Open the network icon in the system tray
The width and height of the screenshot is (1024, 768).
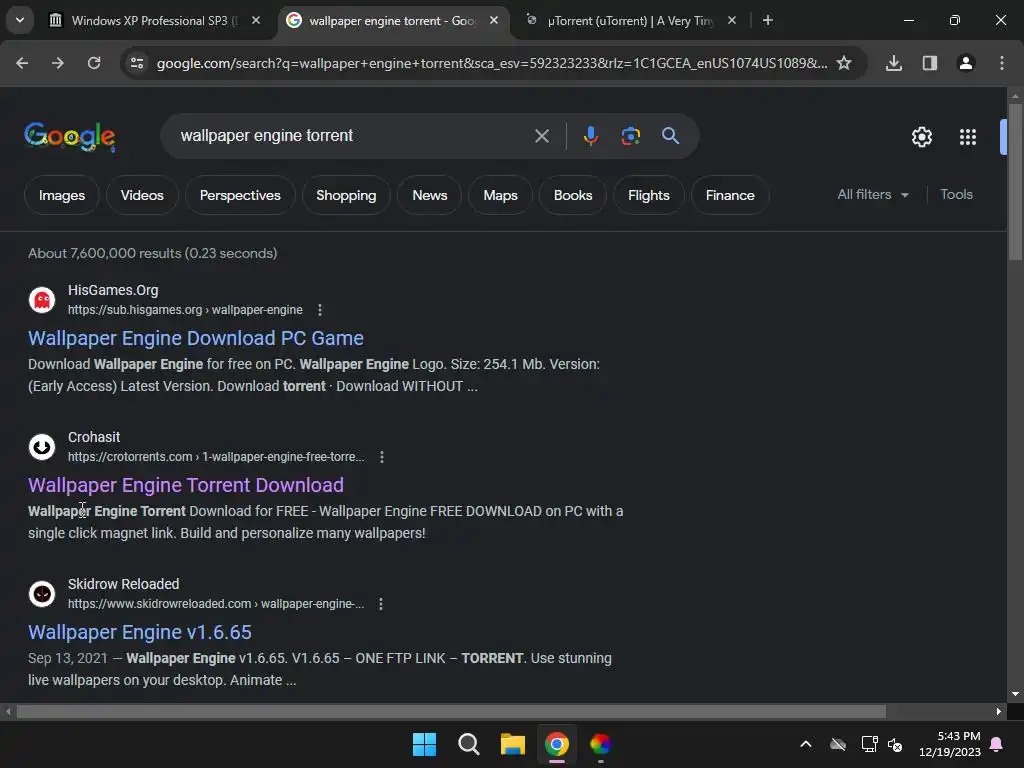(x=869, y=744)
